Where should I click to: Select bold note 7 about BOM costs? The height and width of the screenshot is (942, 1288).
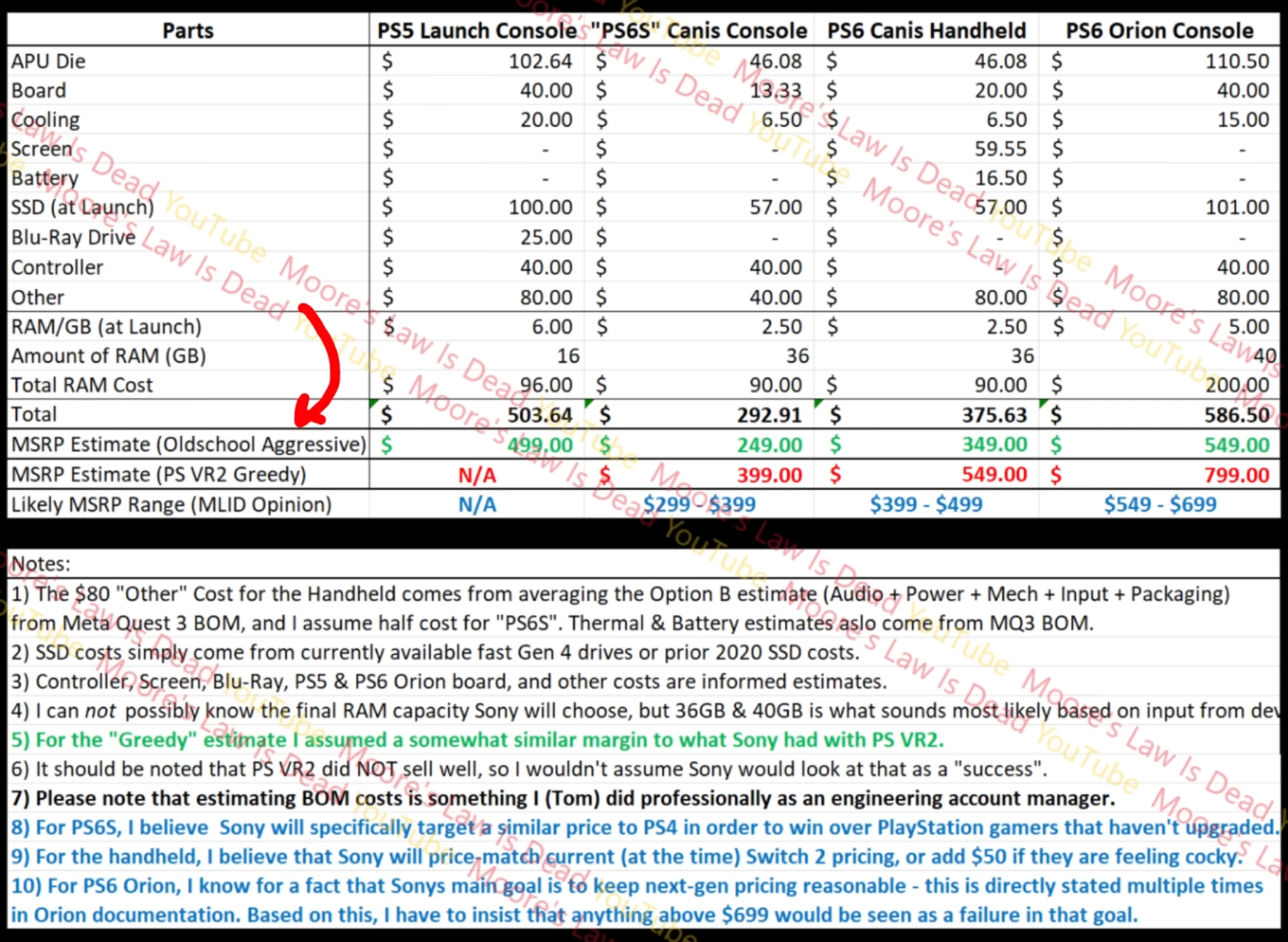point(562,799)
